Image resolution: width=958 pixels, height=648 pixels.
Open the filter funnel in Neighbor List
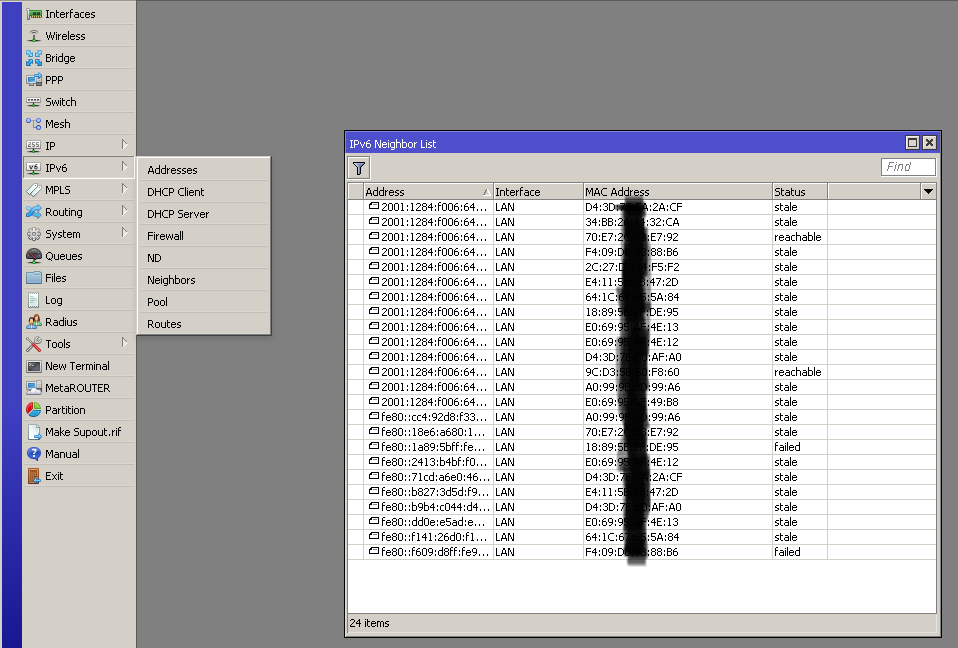pyautogui.click(x=359, y=167)
